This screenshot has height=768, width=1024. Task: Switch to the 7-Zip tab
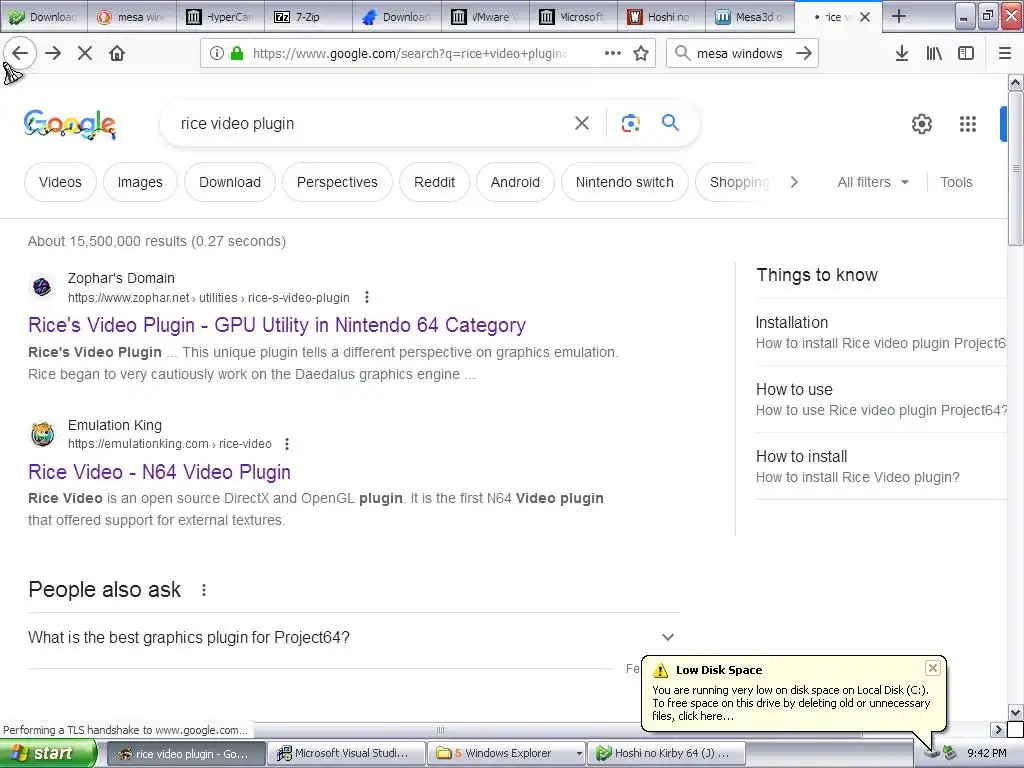[308, 17]
